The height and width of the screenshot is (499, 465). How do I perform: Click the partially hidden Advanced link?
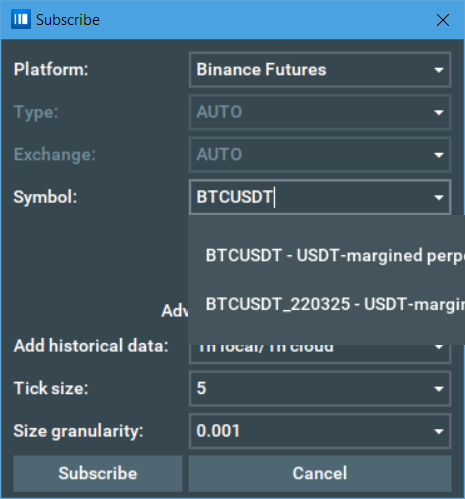pyautogui.click(x=175, y=311)
